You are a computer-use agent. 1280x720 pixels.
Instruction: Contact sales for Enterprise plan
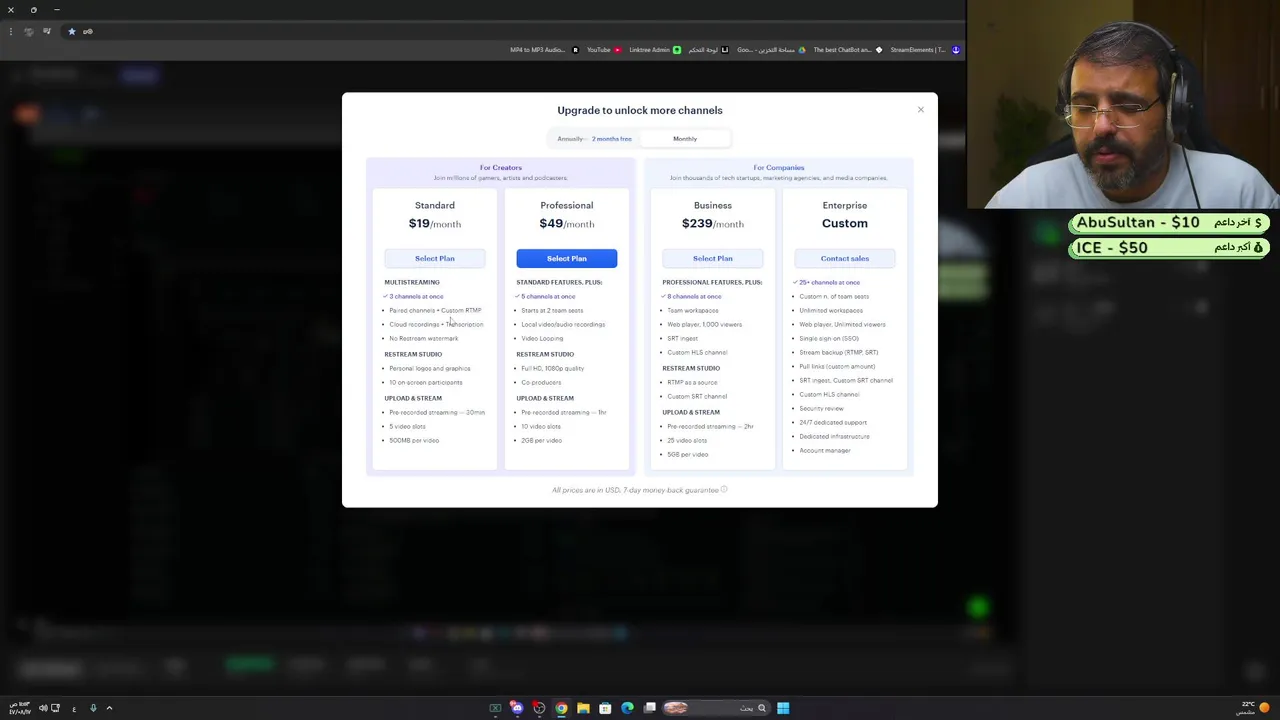click(845, 258)
